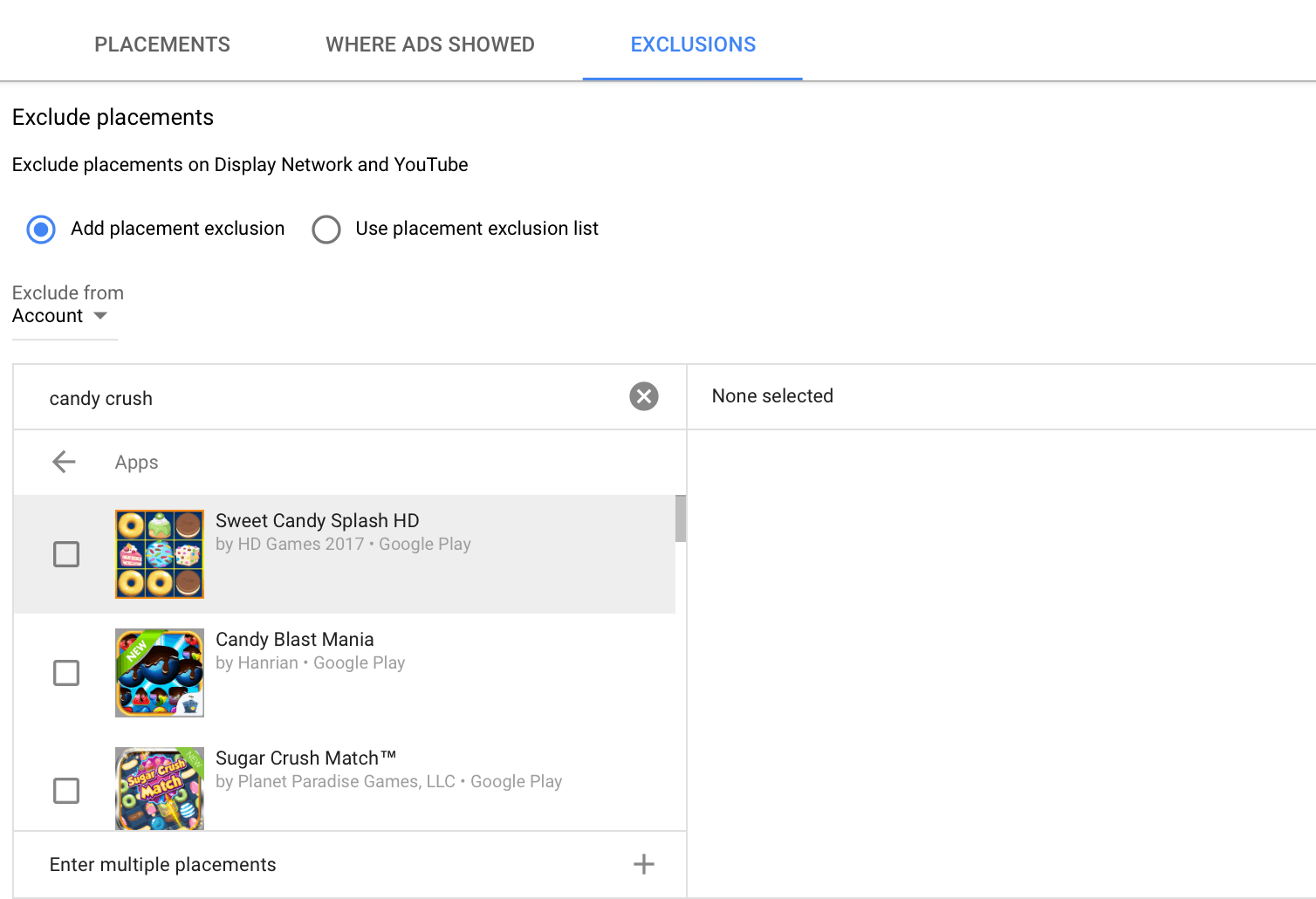Open the Candy Blast Mania app icon
Viewport: 1316px width, 899px height.
(160, 673)
